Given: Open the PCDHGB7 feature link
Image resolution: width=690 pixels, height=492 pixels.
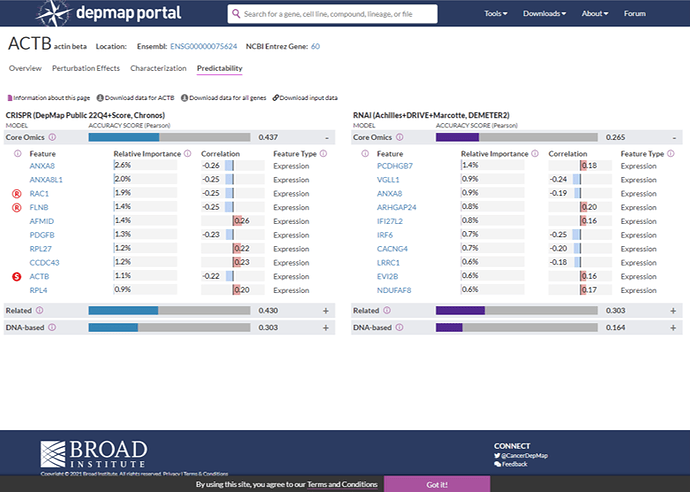Looking at the screenshot, I should pos(395,166).
